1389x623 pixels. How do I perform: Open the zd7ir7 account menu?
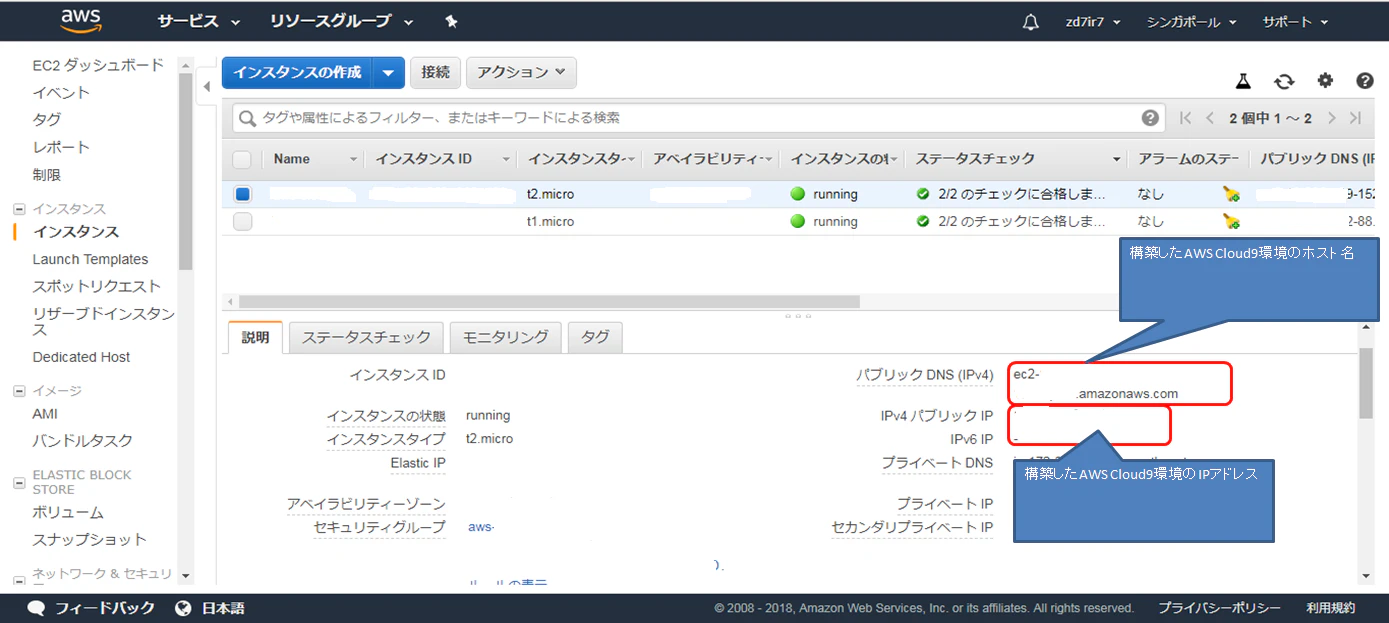[1093, 21]
